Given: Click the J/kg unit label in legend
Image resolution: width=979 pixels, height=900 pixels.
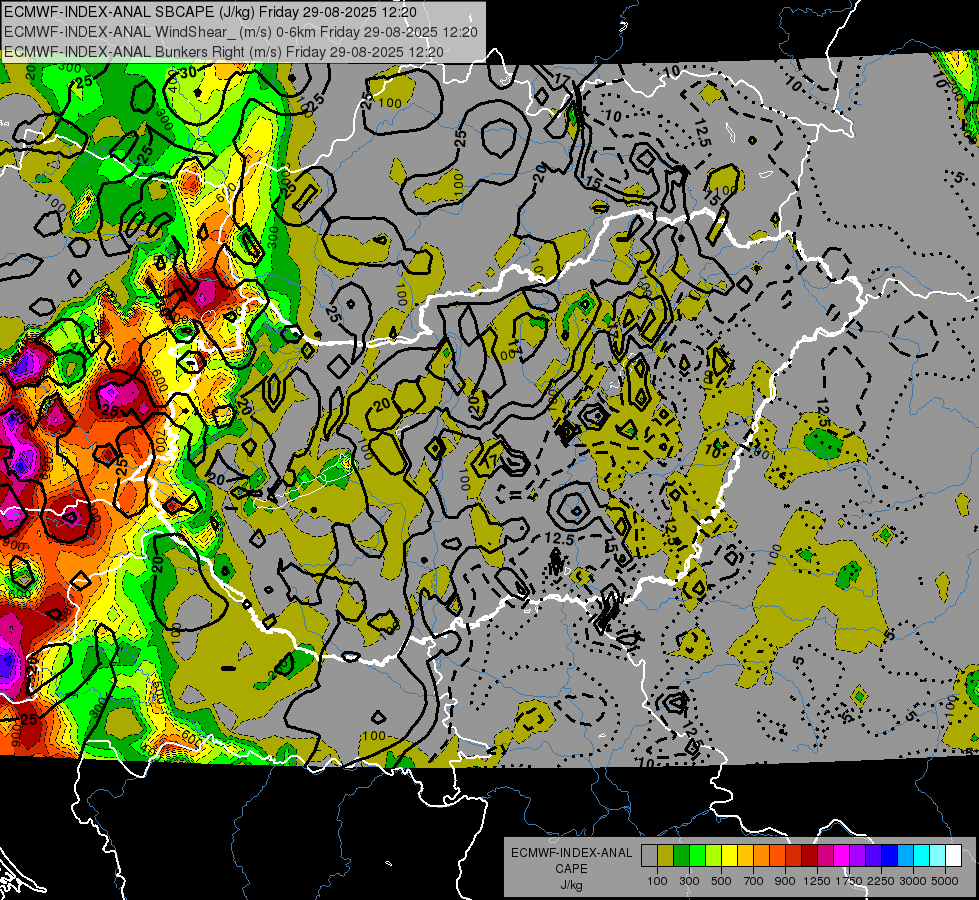Looking at the screenshot, I should coord(571,884).
